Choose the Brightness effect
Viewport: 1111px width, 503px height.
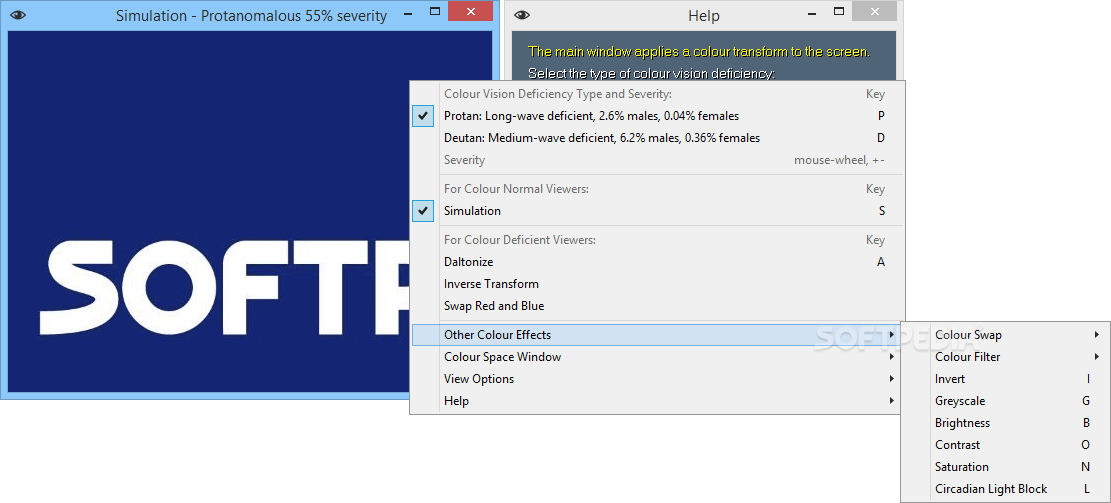[962, 423]
